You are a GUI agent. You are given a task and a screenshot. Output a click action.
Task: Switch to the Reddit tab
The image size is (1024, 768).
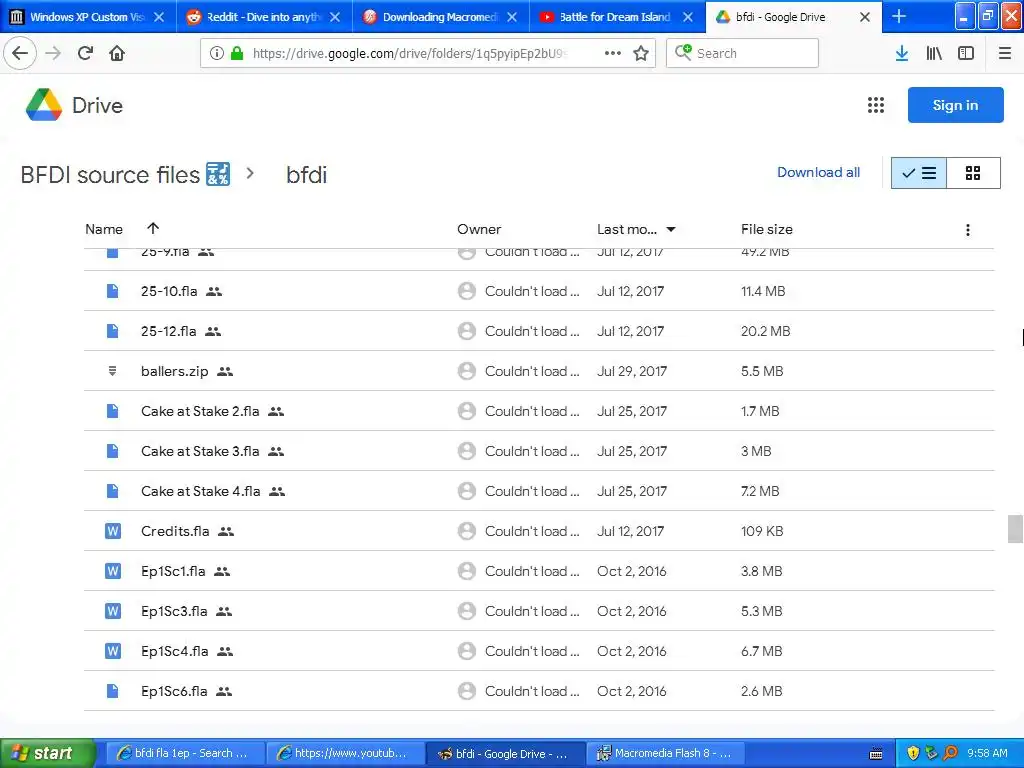click(264, 16)
